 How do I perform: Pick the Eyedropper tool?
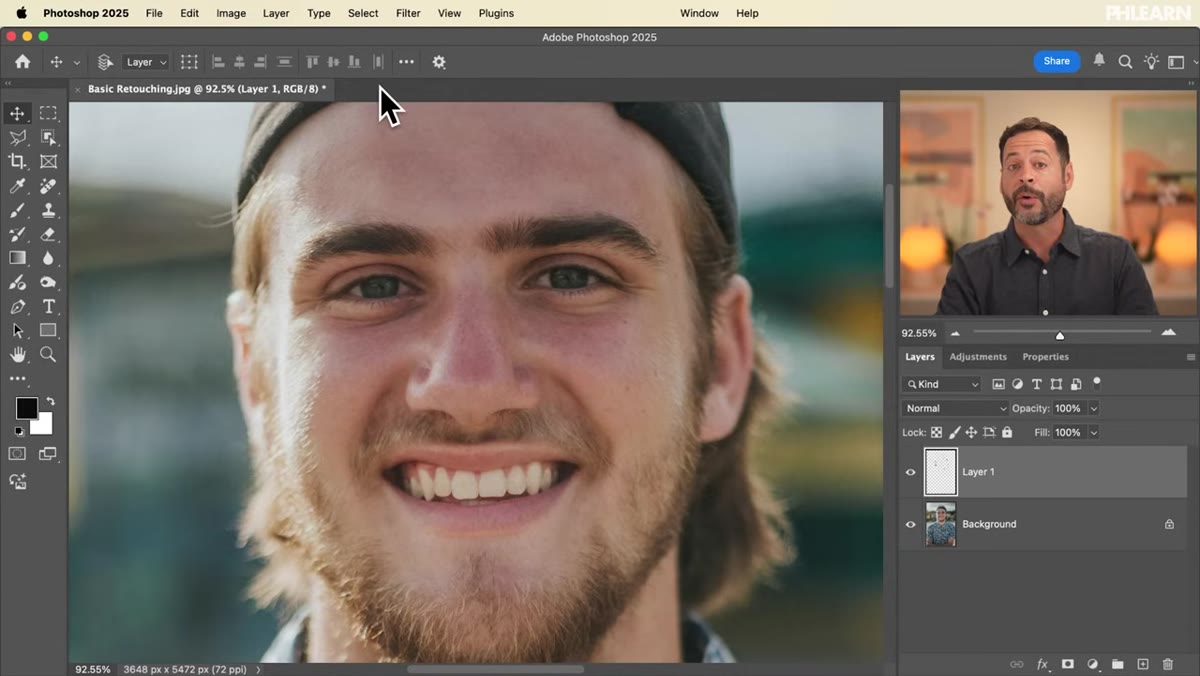17,186
